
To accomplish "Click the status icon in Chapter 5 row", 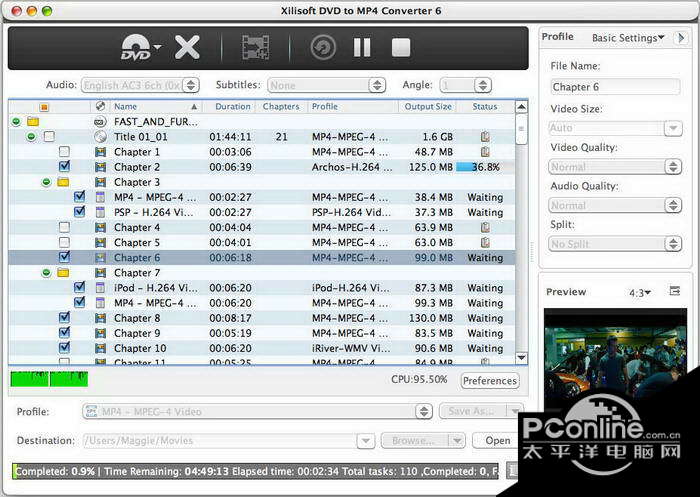I will click(485, 242).
